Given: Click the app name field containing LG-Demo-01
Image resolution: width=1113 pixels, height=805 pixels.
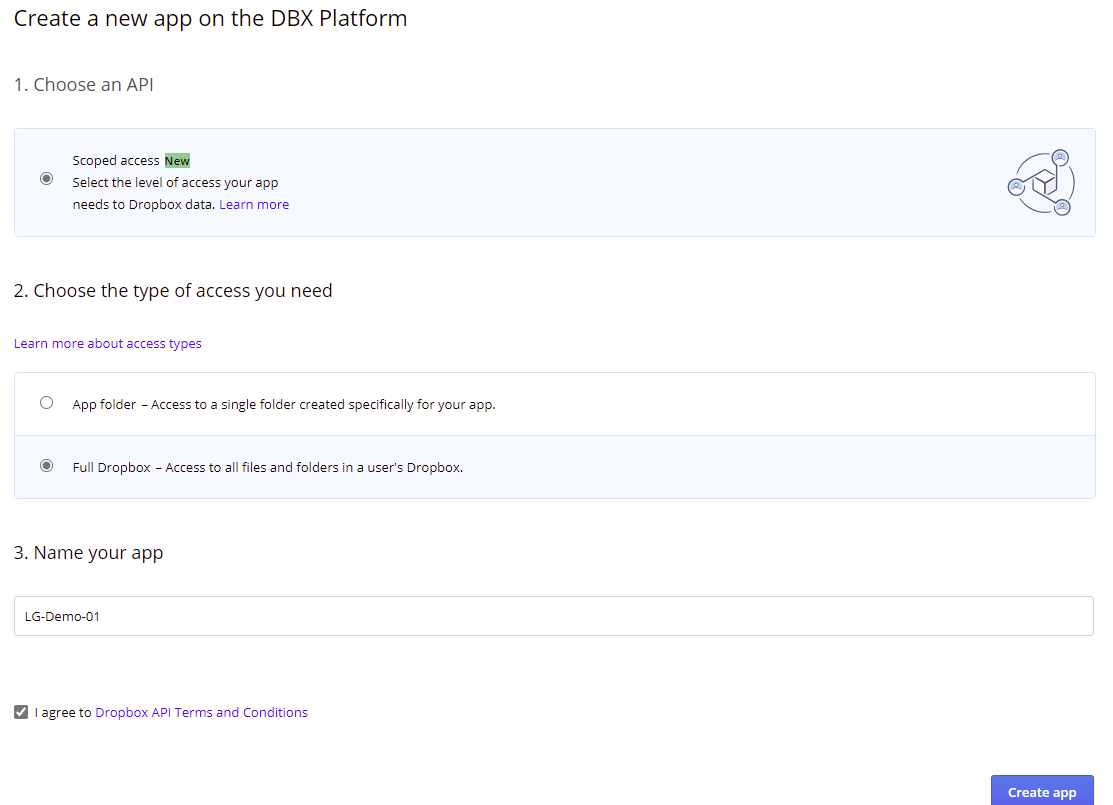Looking at the screenshot, I should (554, 616).
